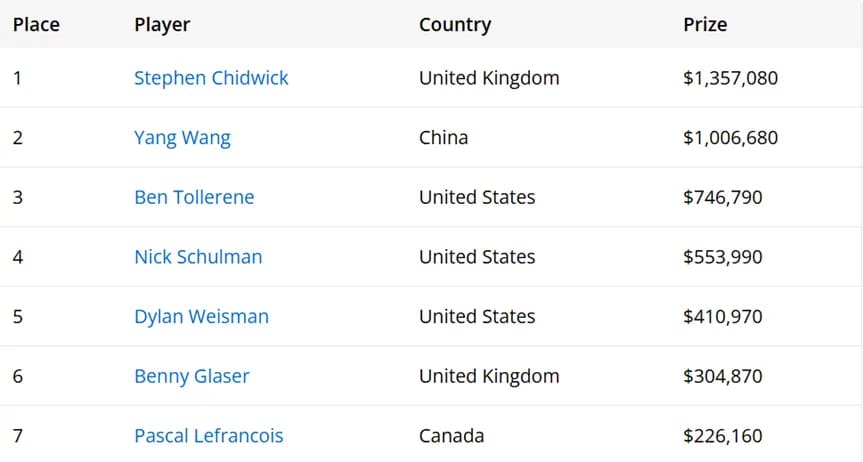This screenshot has height=462, width=863.
Task: Open Stephen Chidwick's player profile link
Action: pyautogui.click(x=211, y=78)
